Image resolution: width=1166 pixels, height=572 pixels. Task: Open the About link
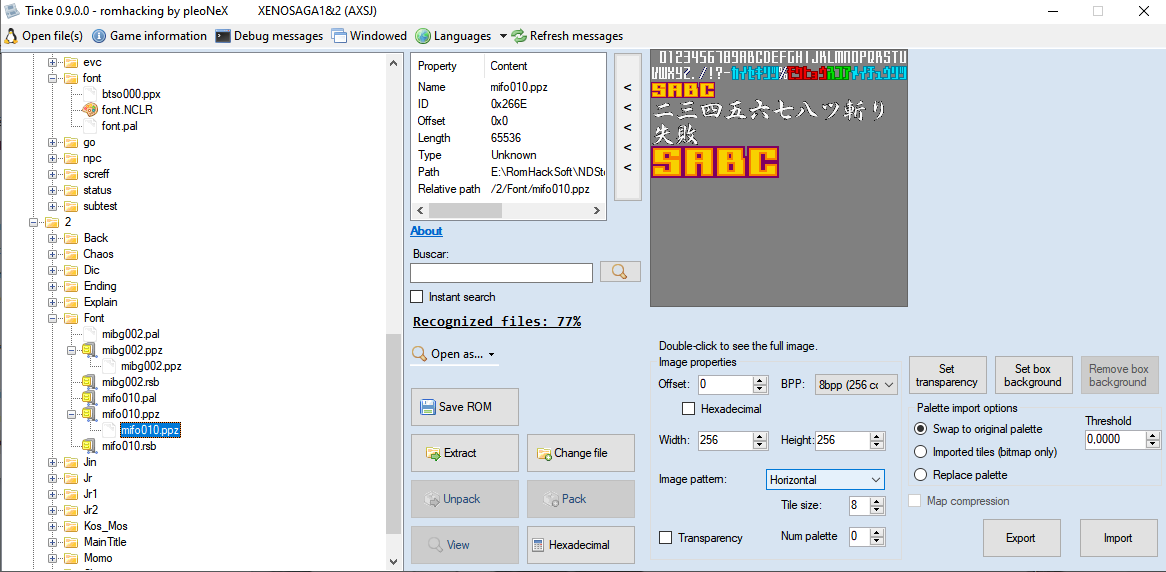[426, 231]
